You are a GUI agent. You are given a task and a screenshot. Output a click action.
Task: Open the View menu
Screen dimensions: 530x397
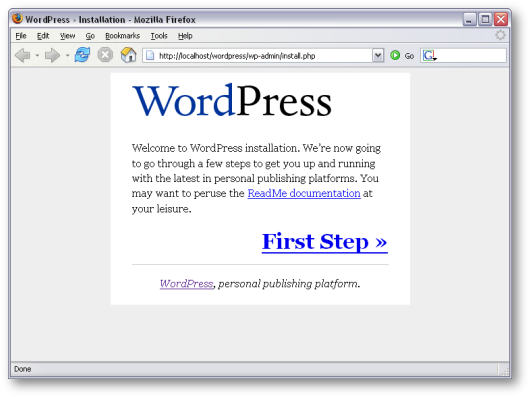[67, 36]
